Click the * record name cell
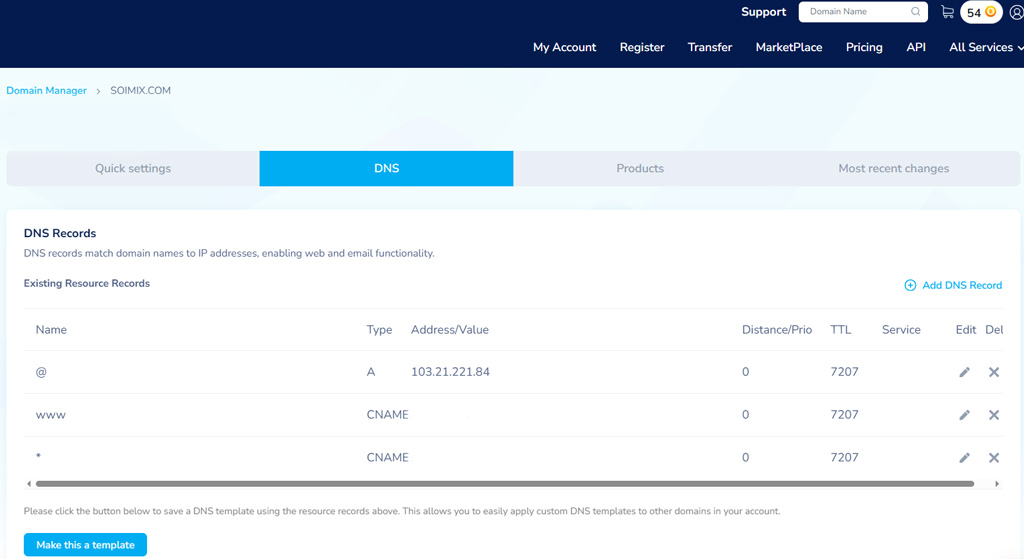Image resolution: width=1024 pixels, height=559 pixels. pos(39,456)
